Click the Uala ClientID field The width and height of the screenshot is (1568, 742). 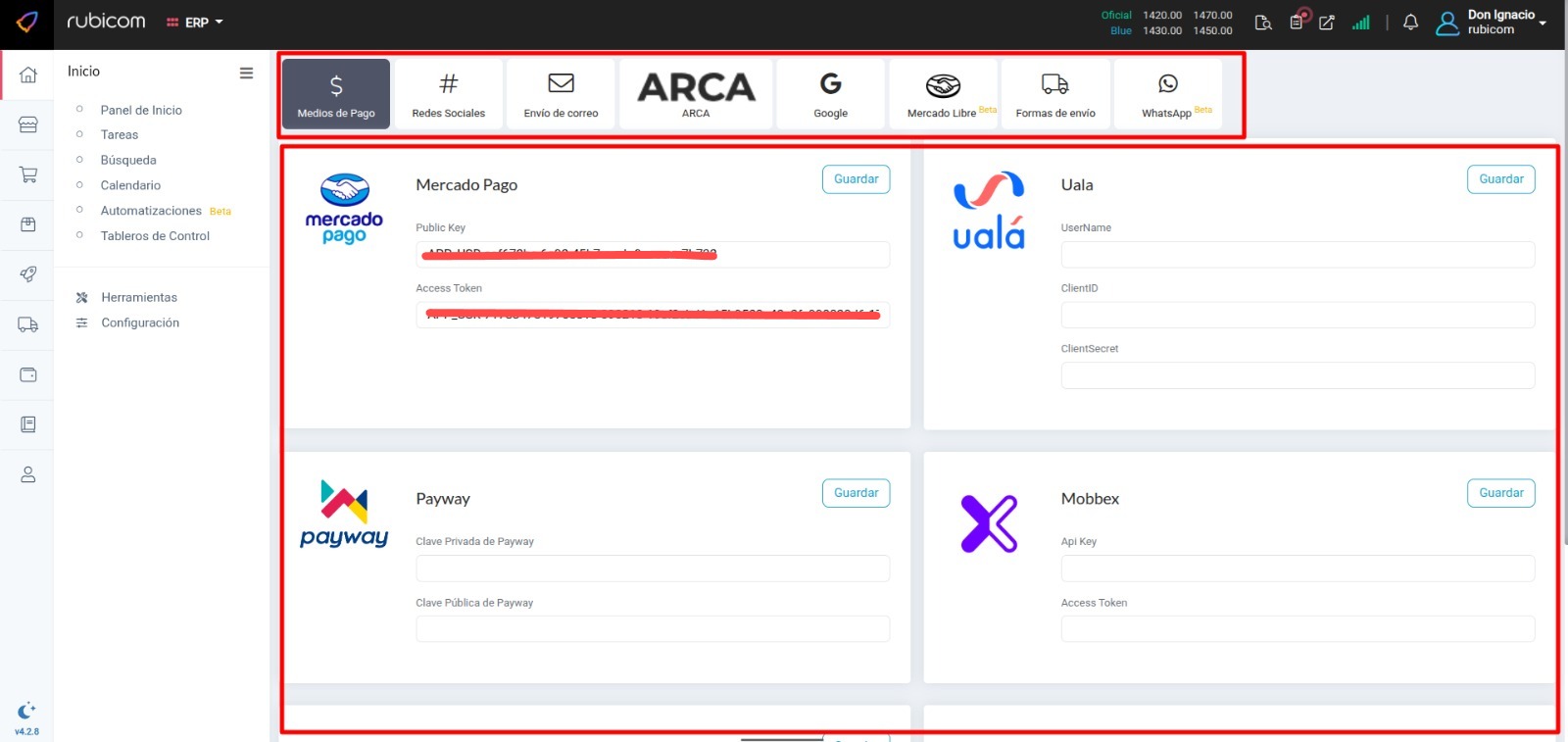click(x=1298, y=315)
